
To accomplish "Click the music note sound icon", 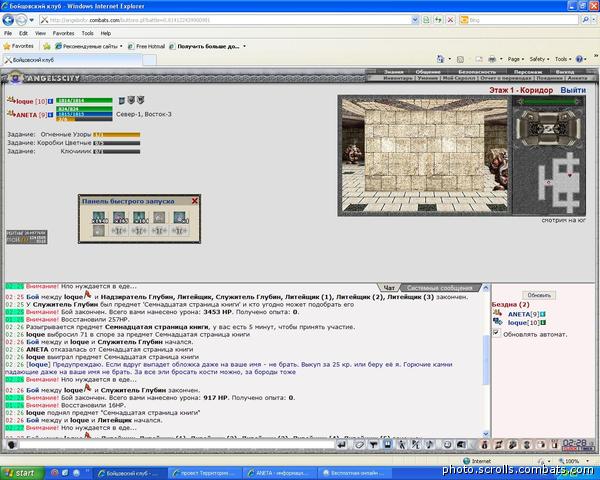I will coord(430,444).
